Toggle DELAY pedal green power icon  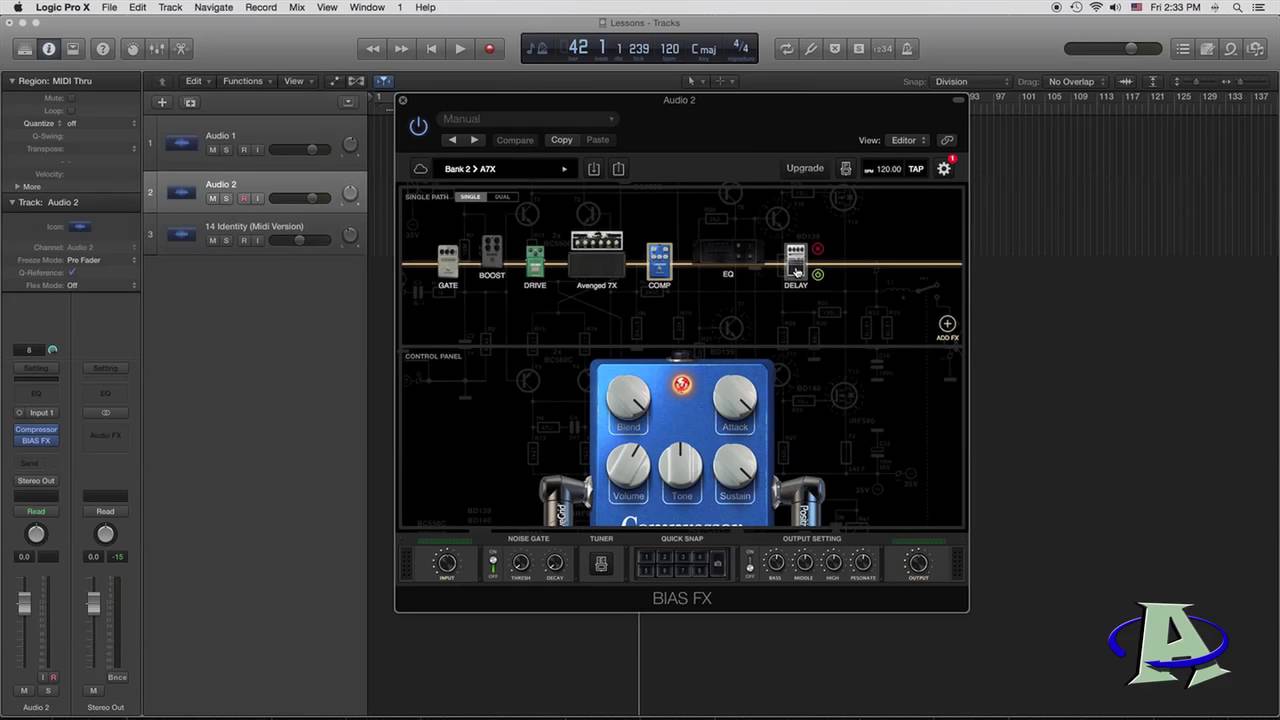pyautogui.click(x=817, y=274)
